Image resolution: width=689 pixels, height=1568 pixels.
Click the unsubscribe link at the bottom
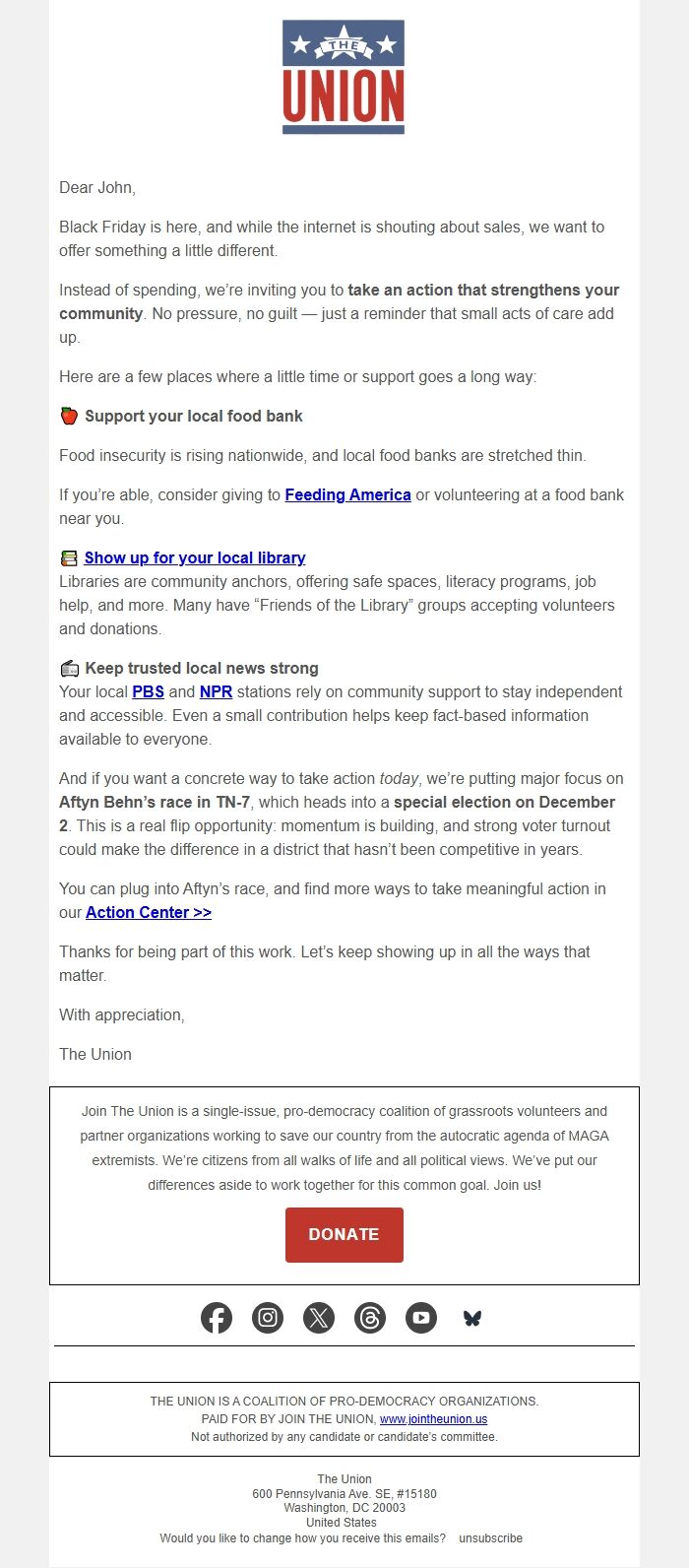coord(491,1537)
